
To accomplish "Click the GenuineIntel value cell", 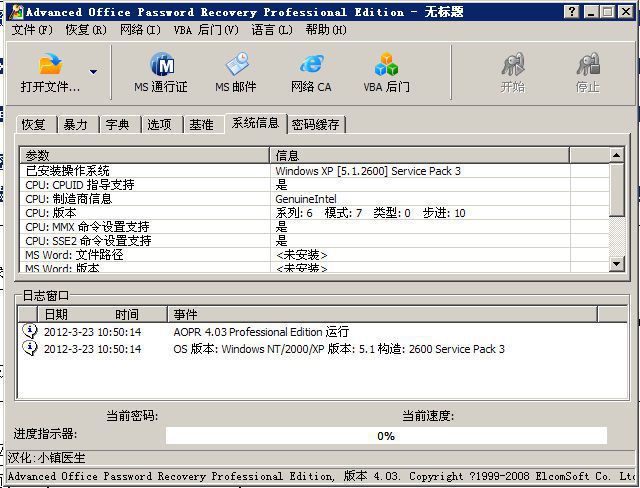I will pyautogui.click(x=306, y=199).
